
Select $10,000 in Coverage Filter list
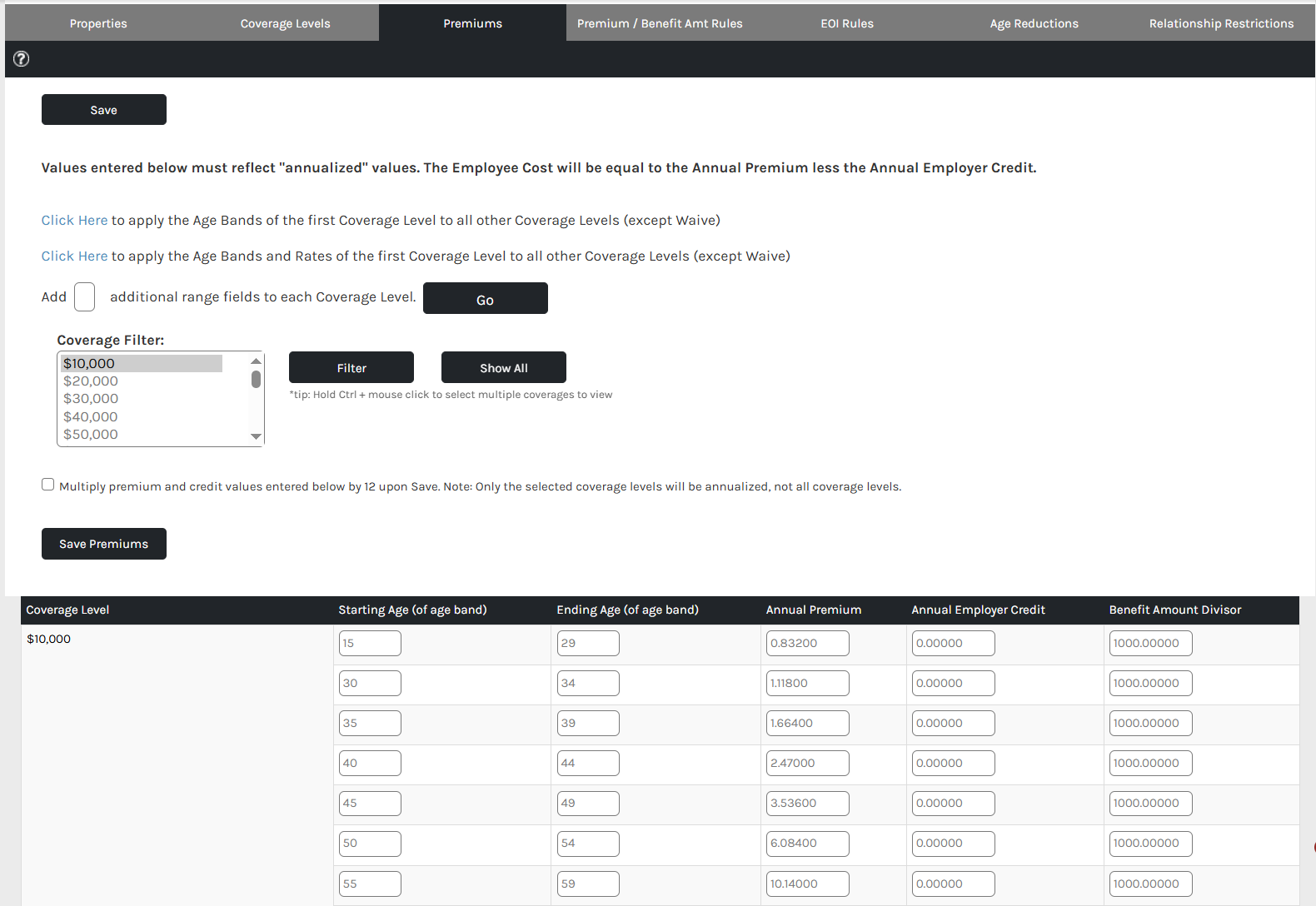pos(142,363)
